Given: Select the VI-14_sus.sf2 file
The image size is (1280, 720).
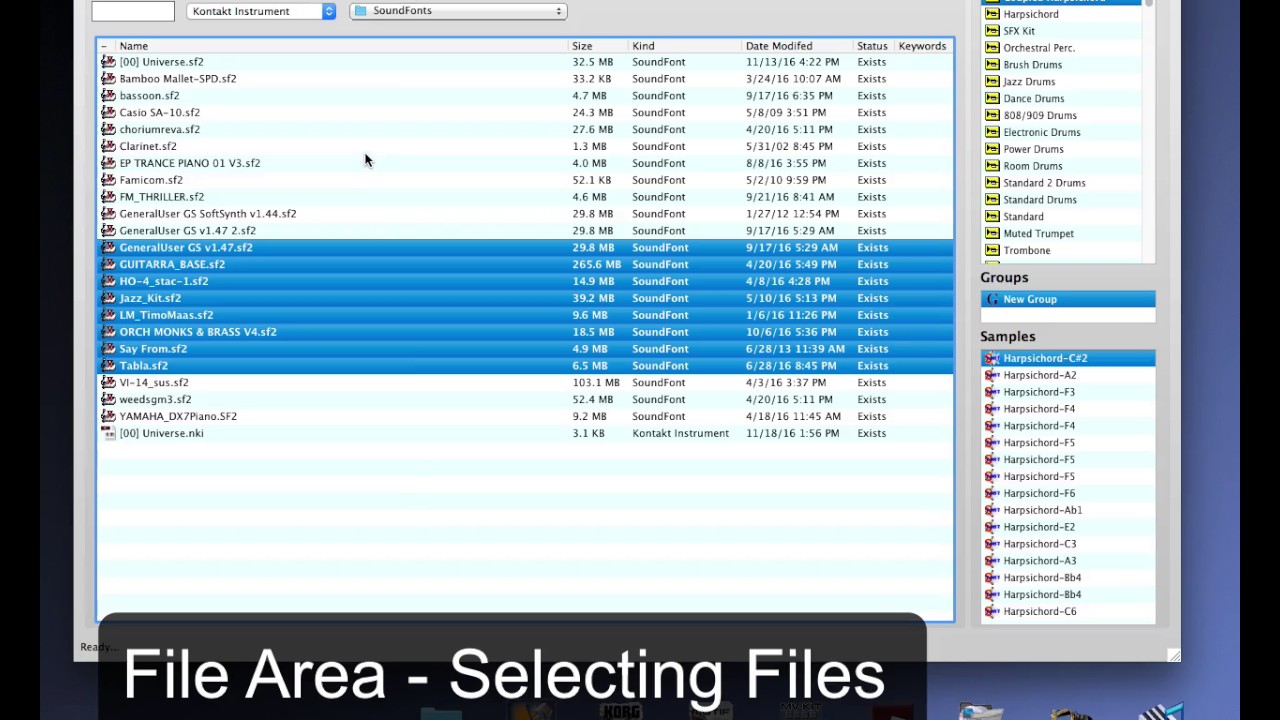Looking at the screenshot, I should point(525,382).
